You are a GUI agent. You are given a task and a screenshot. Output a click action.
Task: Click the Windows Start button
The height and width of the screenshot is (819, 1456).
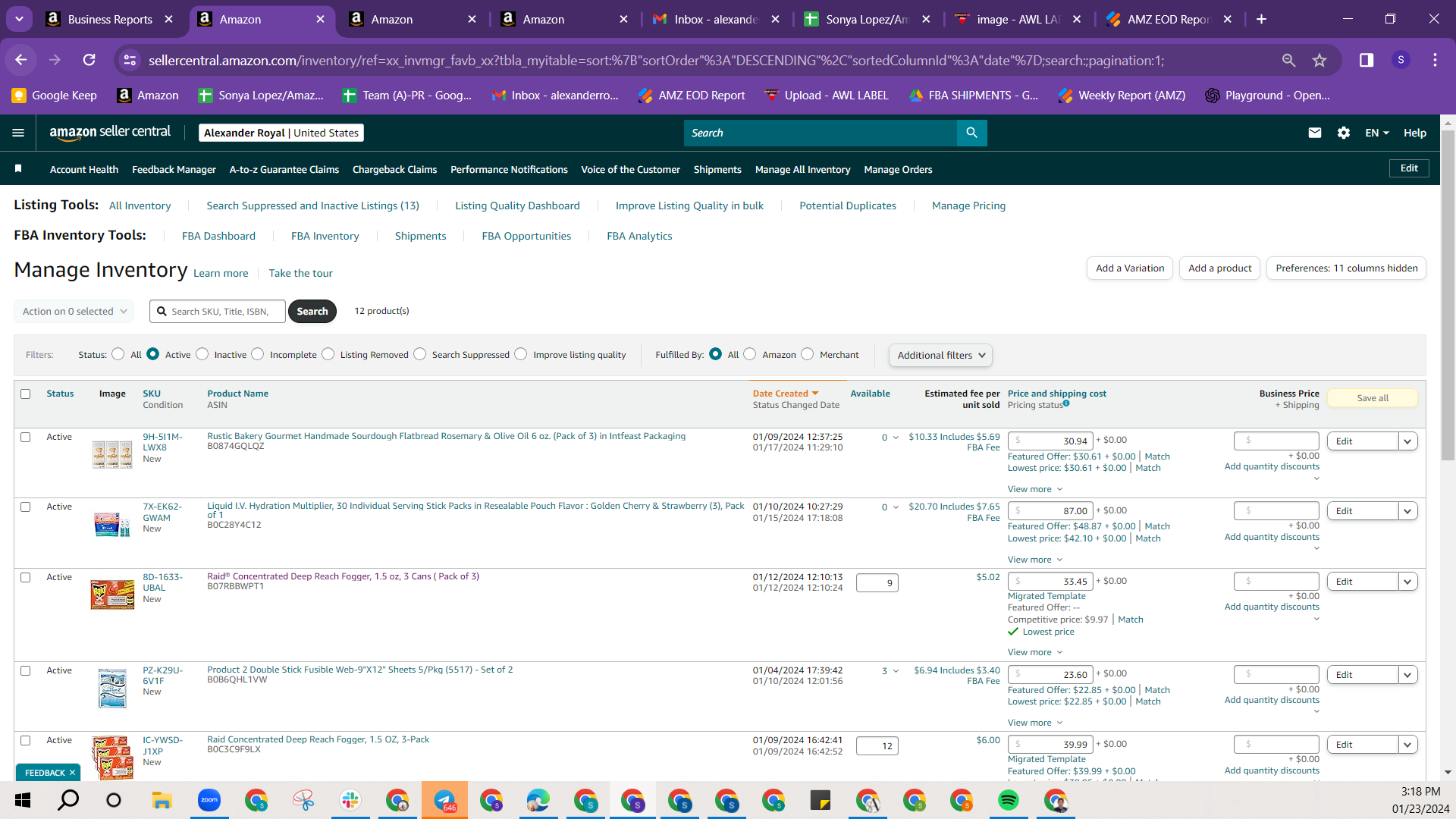pos(23,800)
